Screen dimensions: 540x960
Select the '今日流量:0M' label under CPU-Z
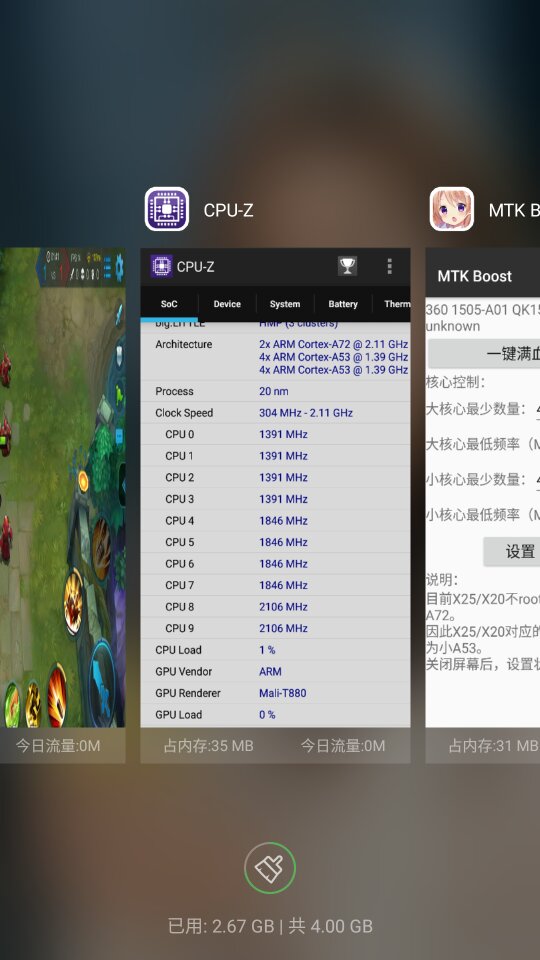(x=343, y=746)
